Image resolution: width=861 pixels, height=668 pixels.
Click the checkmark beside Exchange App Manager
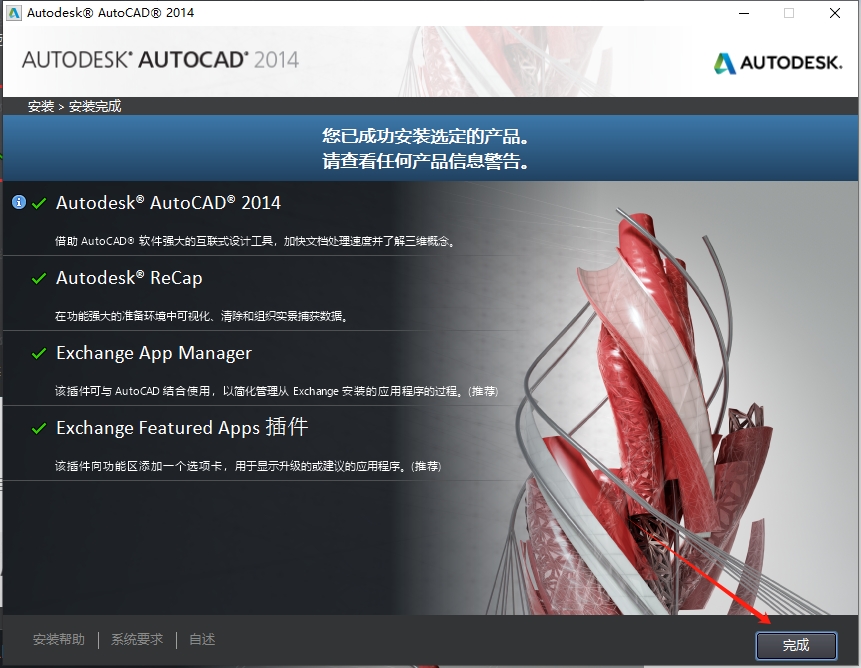click(x=39, y=353)
